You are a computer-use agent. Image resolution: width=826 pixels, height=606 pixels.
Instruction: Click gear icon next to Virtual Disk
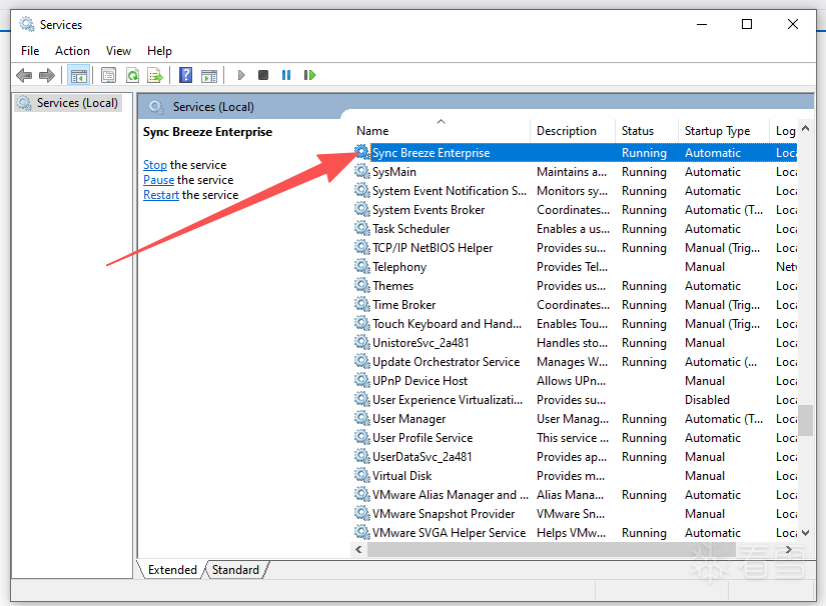click(362, 475)
